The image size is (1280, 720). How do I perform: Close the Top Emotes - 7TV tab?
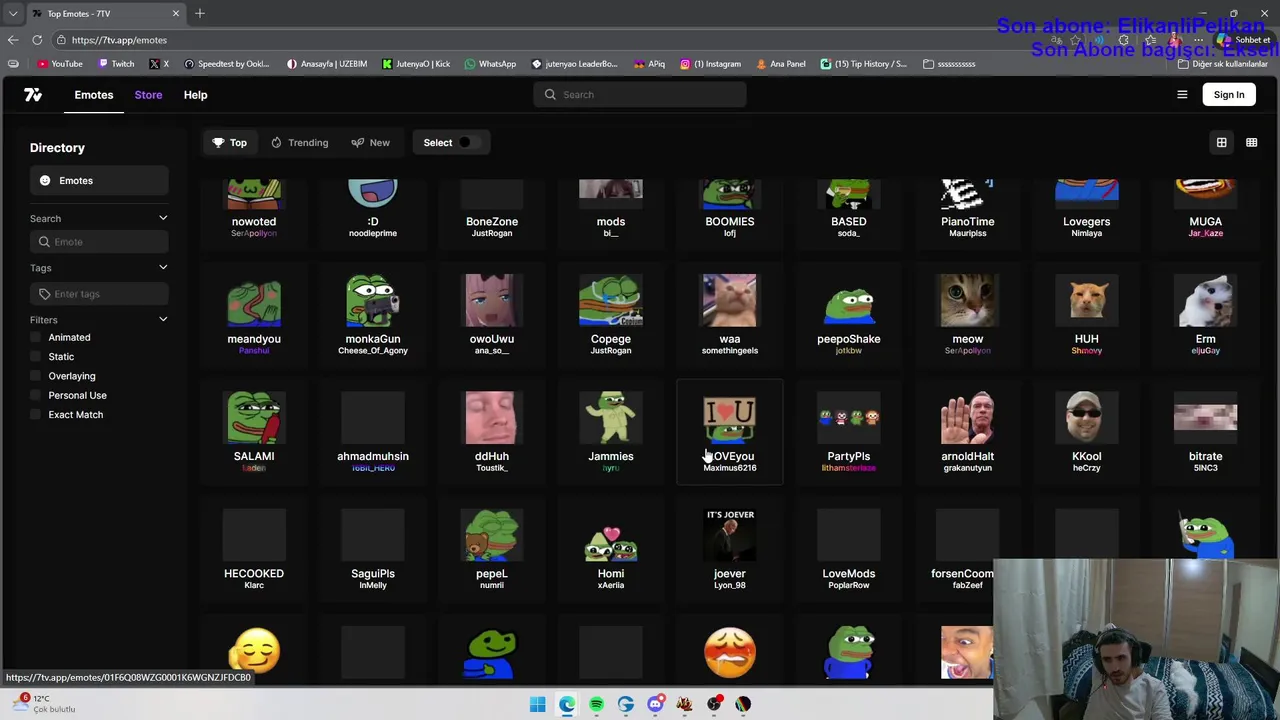176,13
